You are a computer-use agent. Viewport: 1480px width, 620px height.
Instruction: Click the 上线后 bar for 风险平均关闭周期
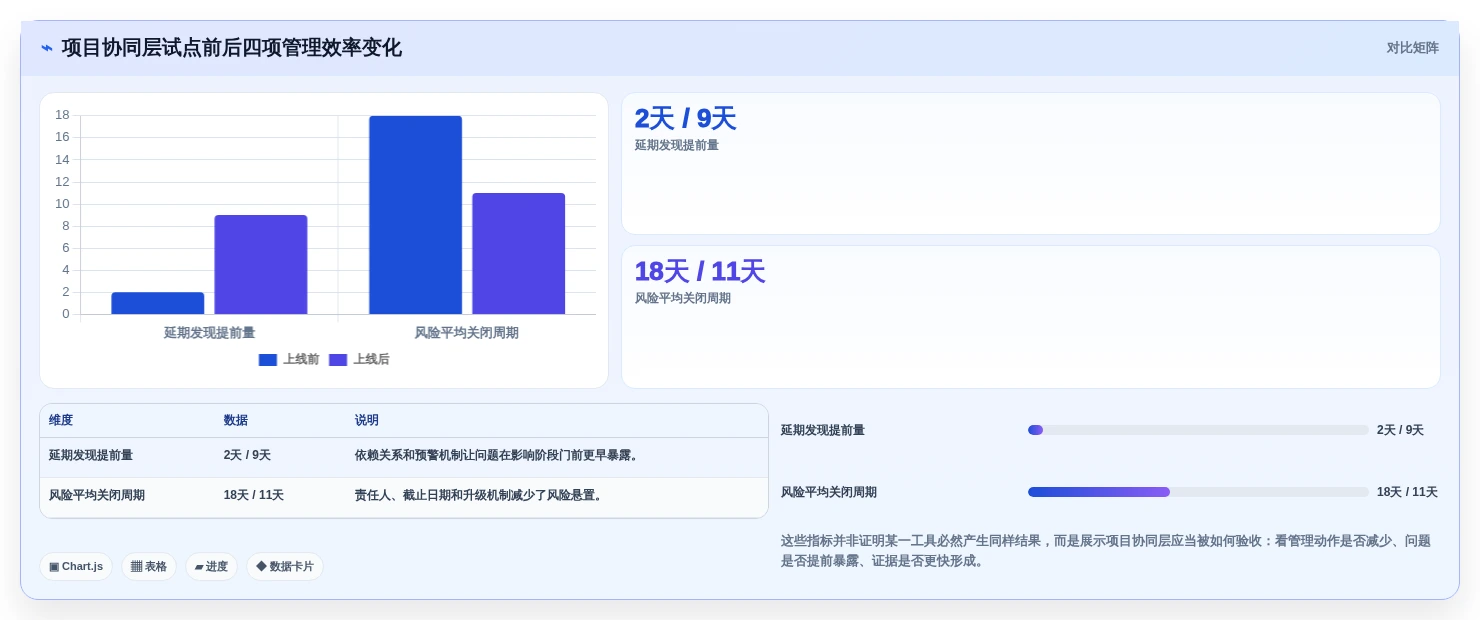coord(519,254)
